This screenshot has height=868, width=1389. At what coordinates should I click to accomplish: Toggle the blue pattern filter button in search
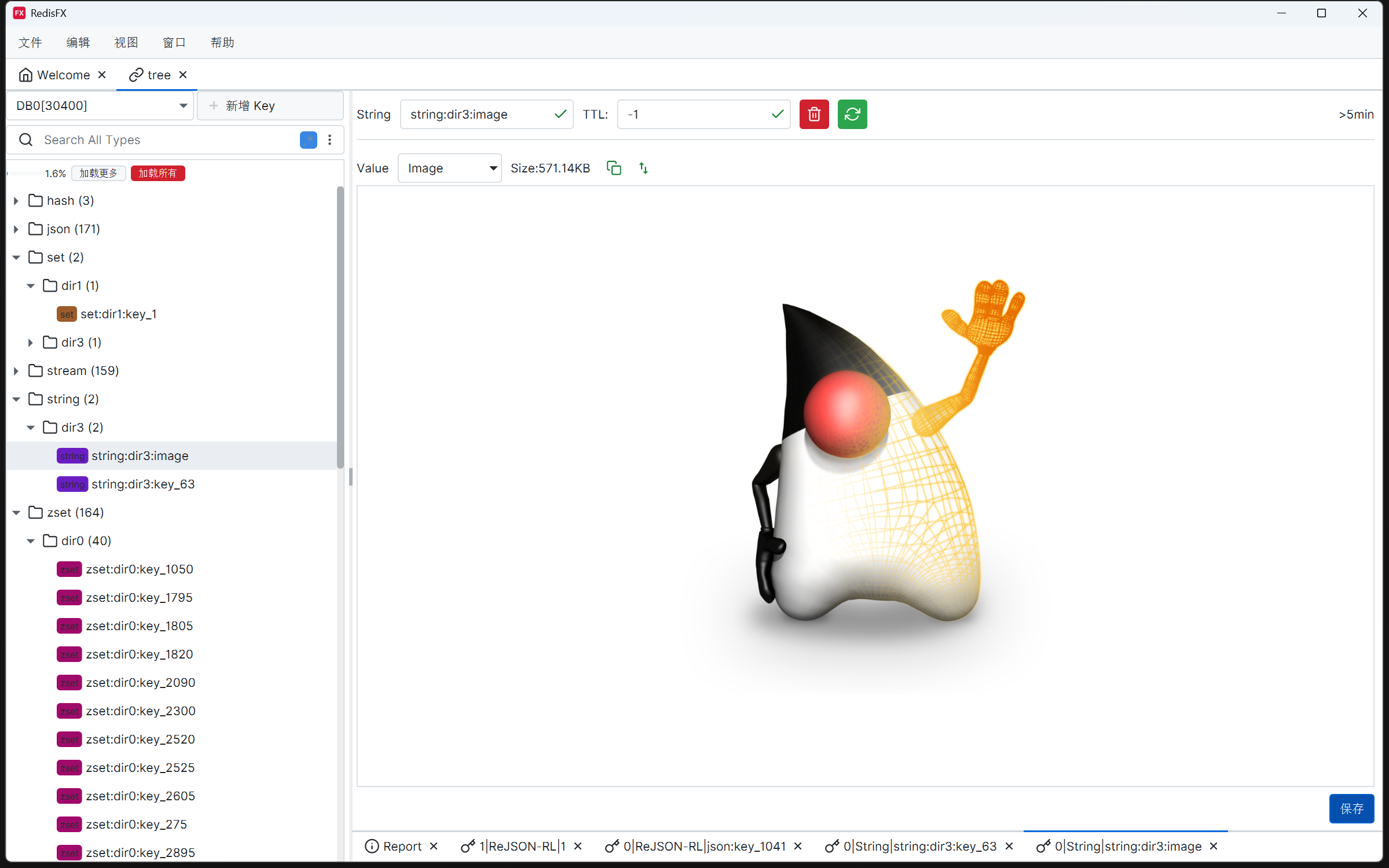pyautogui.click(x=308, y=139)
